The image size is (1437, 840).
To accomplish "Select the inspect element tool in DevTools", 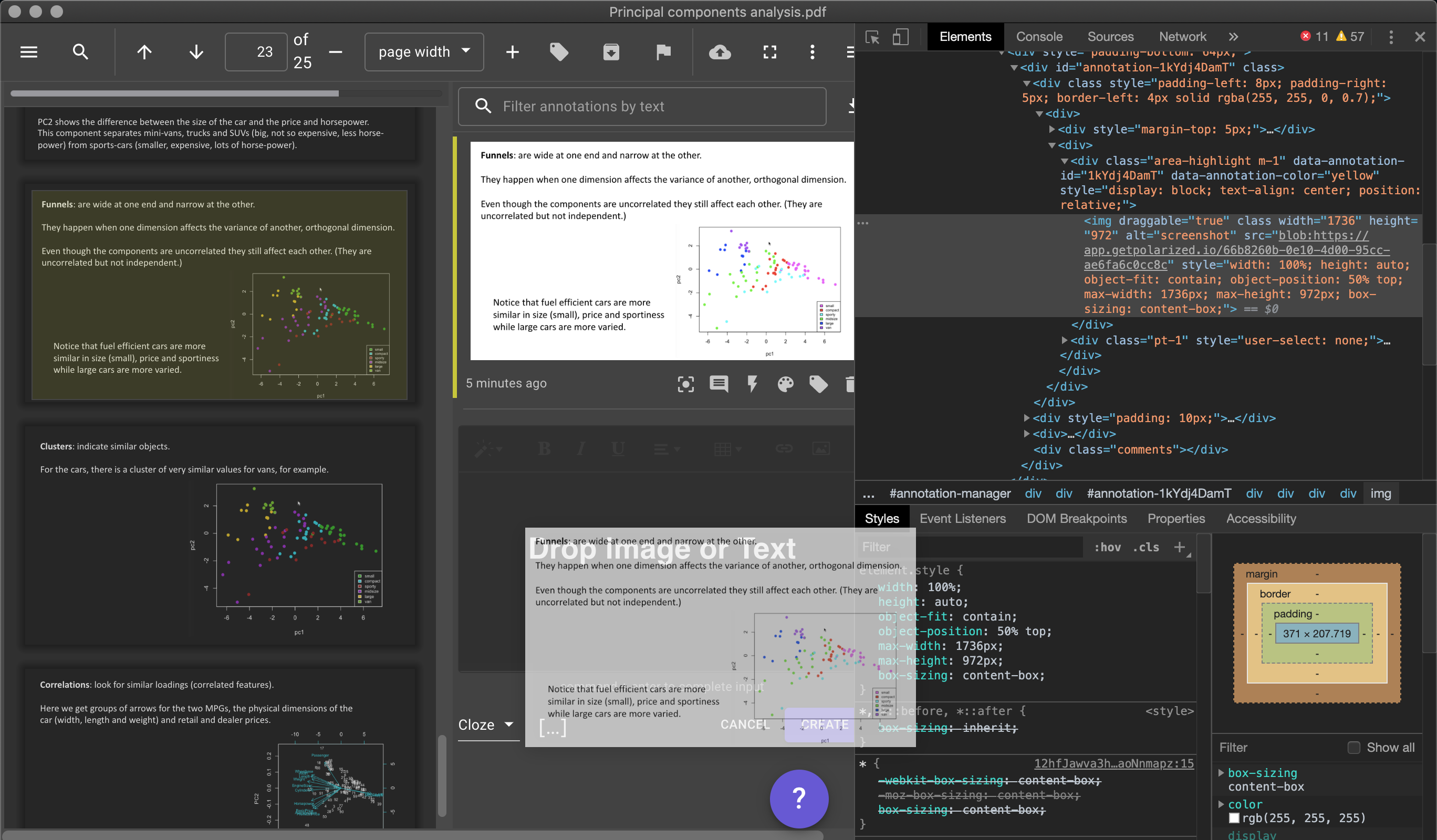I will 872,36.
